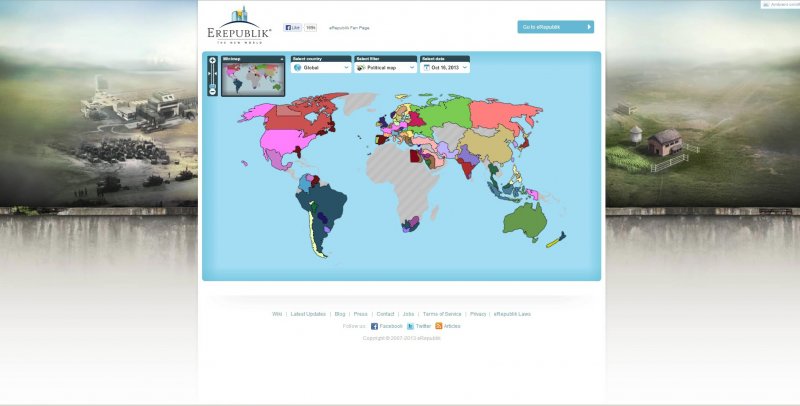Click the Go to eRepublik button

point(555,27)
